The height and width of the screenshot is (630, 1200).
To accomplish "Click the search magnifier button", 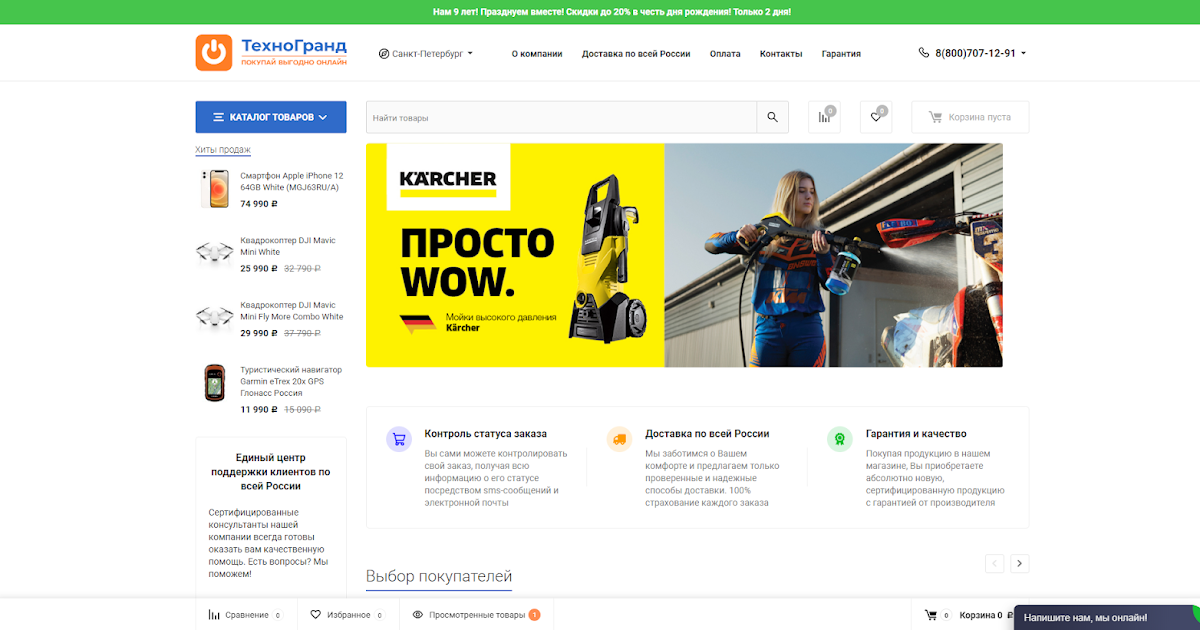I will click(x=772, y=117).
